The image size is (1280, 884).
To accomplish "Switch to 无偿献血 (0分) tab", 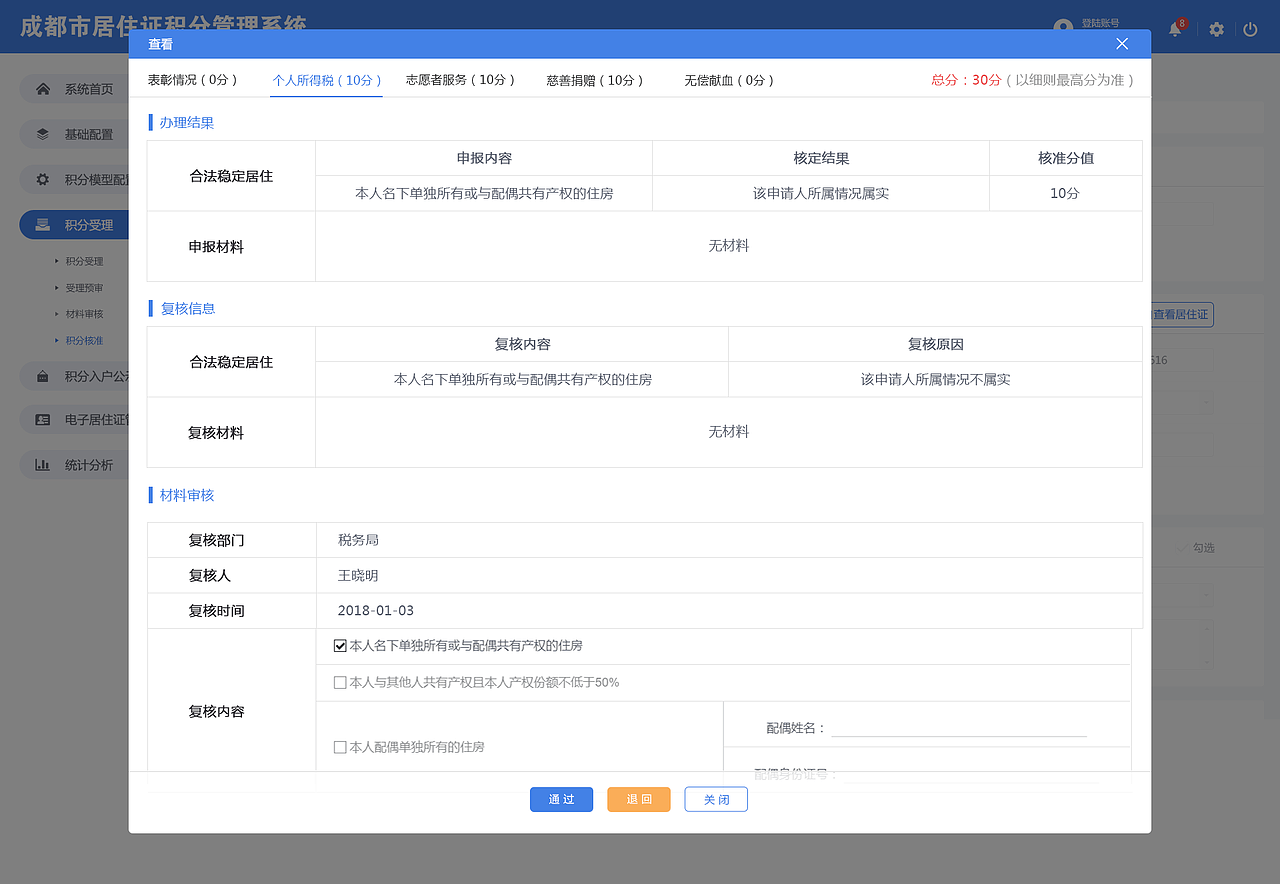I will tap(730, 80).
